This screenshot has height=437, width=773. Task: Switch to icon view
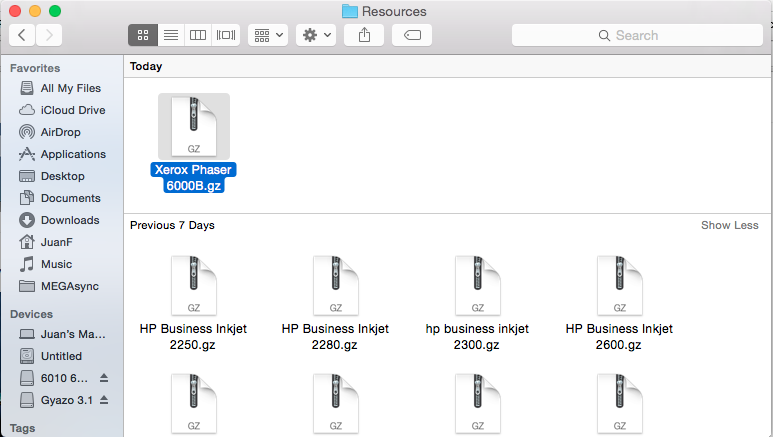143,35
